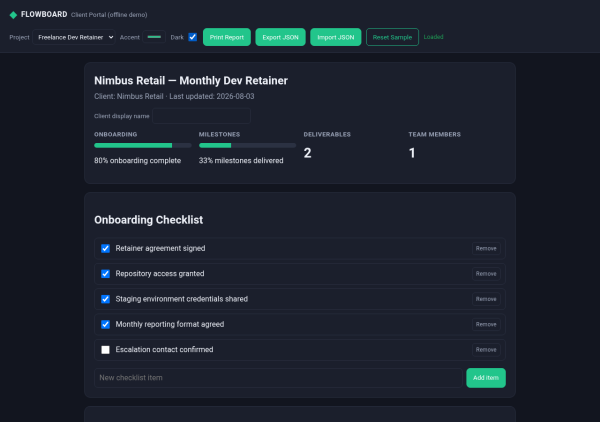The height and width of the screenshot is (422, 600).
Task: Uncheck Retainer agreement signed checkbox
Action: (105, 249)
